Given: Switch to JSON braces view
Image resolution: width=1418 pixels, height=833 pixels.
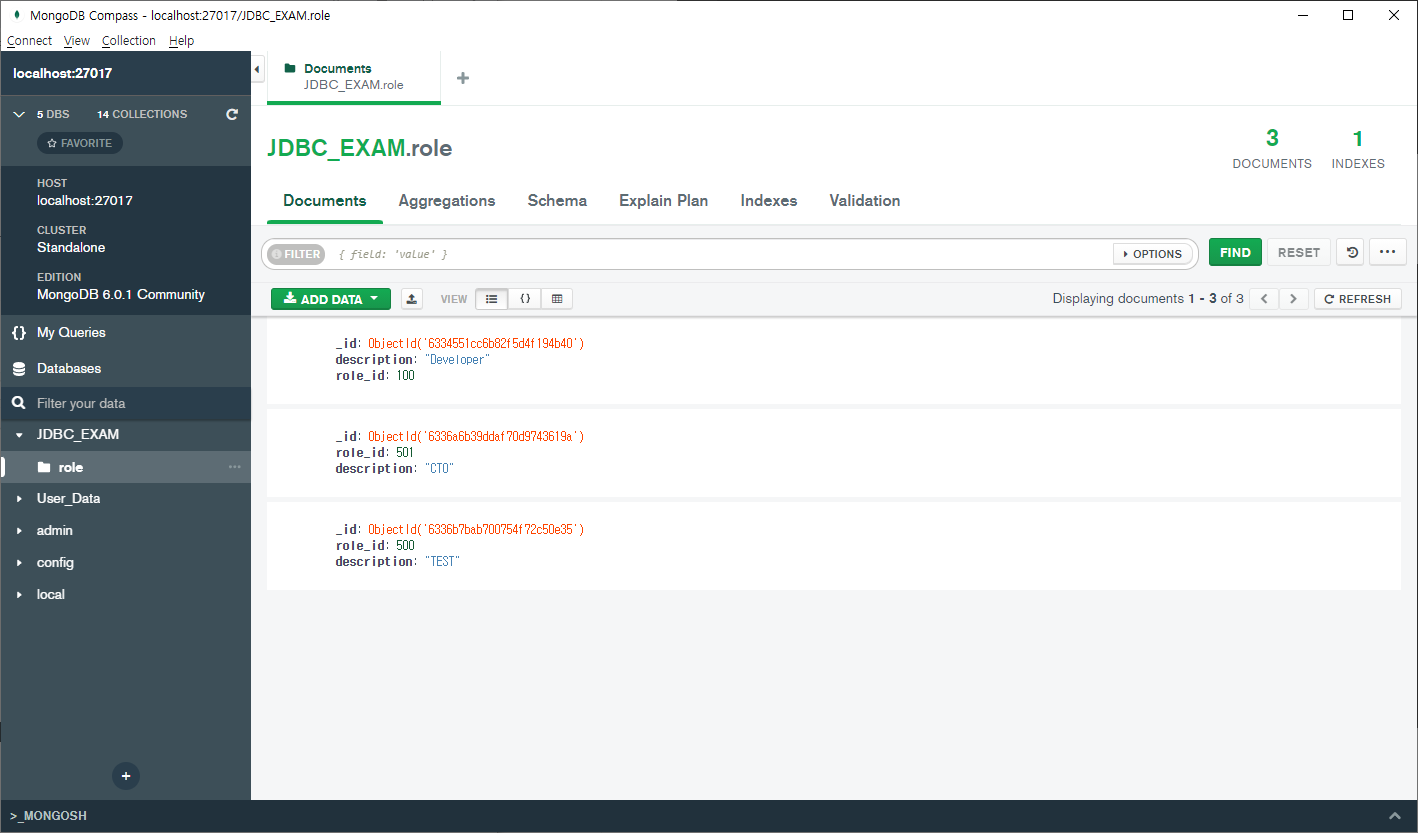Looking at the screenshot, I should 525,299.
